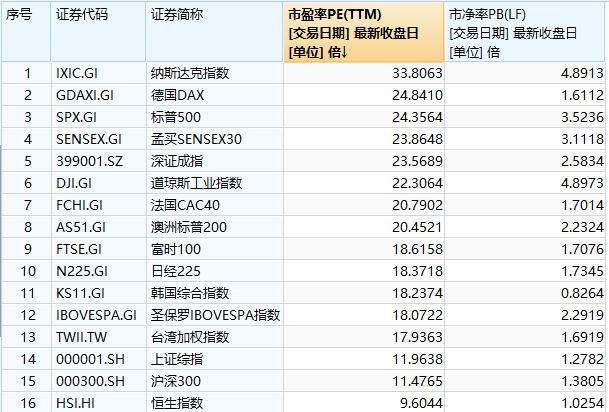The image size is (609, 412).
Task: Click the 市净率PB(LF) column header
Action: [524, 32]
